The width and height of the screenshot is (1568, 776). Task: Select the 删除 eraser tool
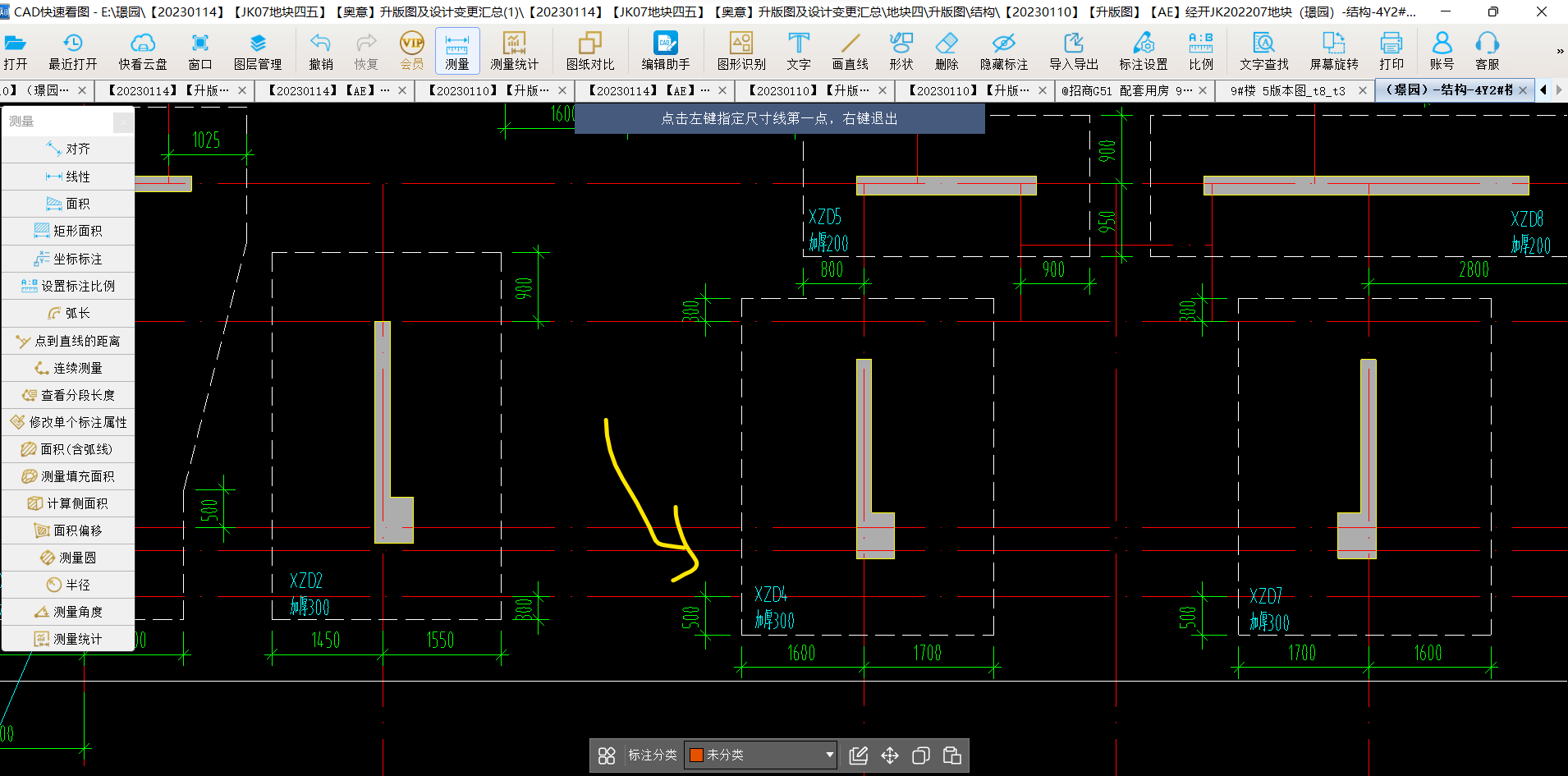pyautogui.click(x=947, y=51)
